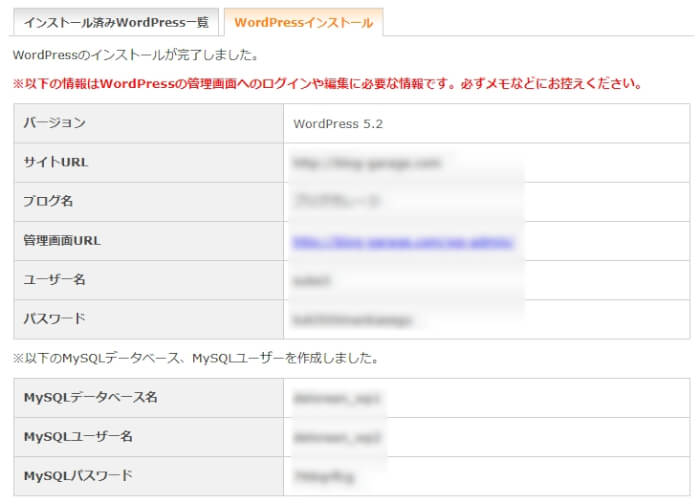Viewport: 700px width, 504px height.
Task: Click the blurred サイトURL value
Action: [367, 163]
